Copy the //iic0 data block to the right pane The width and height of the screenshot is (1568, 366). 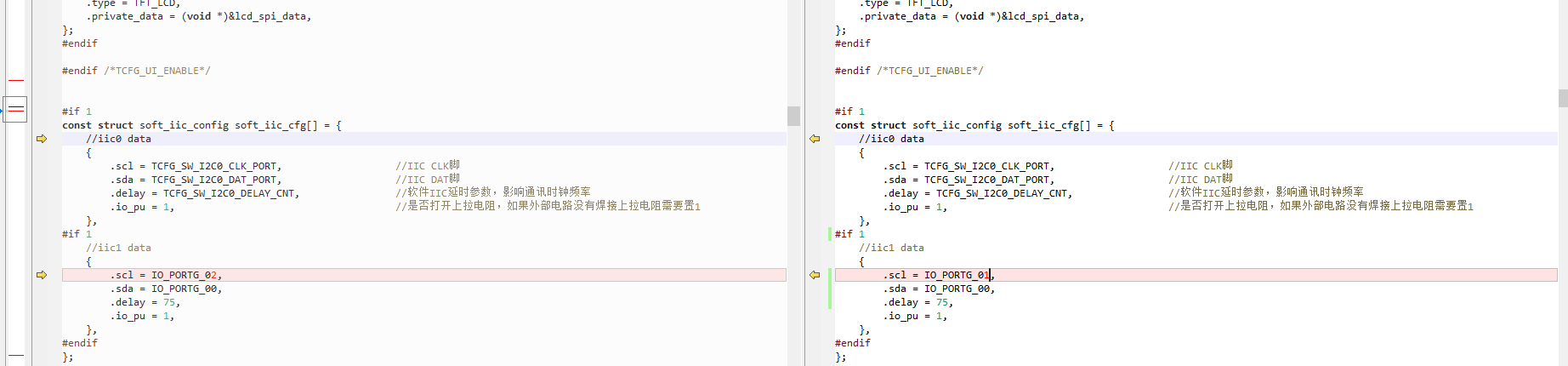tap(42, 139)
